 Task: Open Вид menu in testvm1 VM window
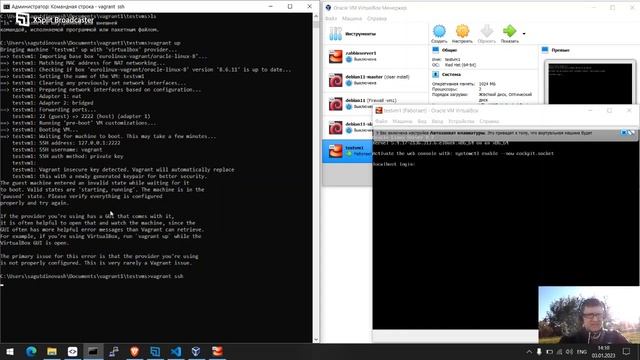(422, 121)
